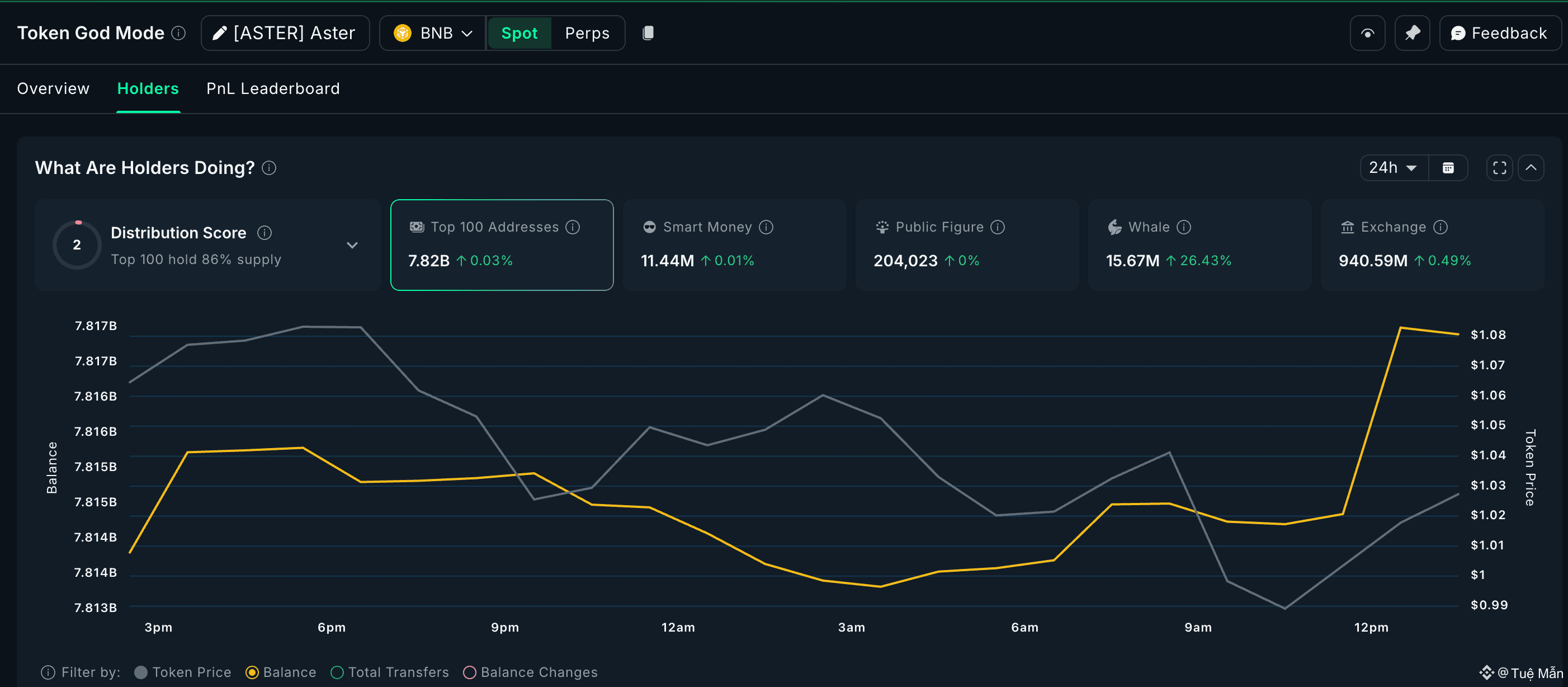Enable the Balance Changes filter
Viewport: 1568px width, 687px height.
[x=469, y=672]
